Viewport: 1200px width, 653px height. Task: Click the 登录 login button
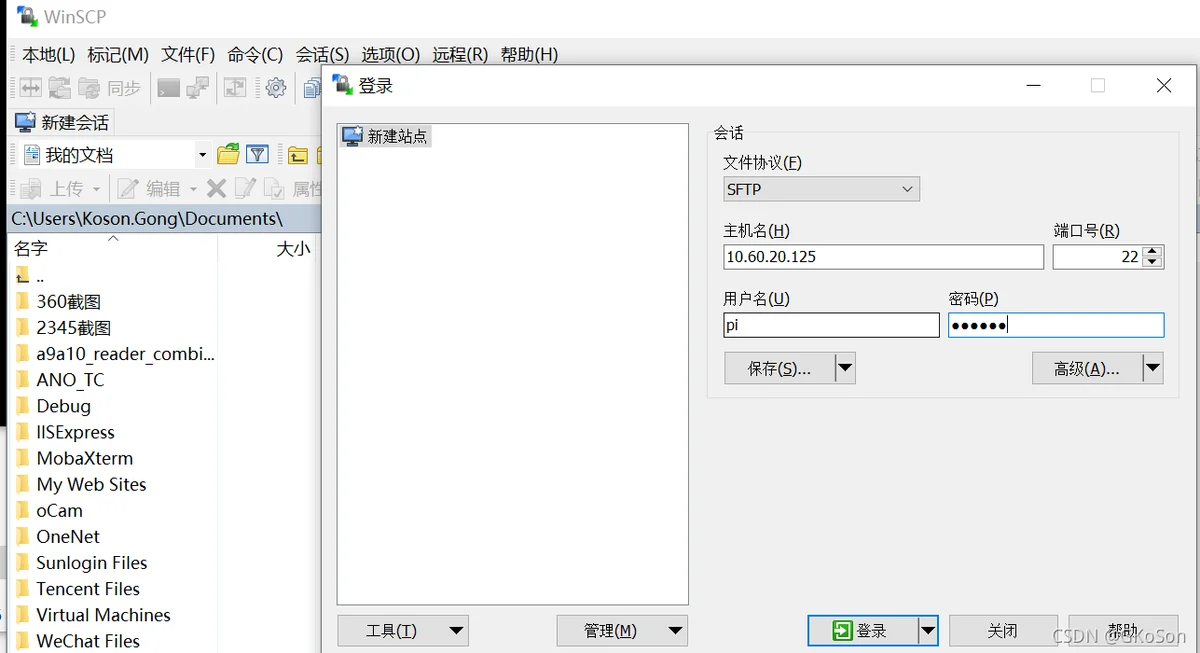tap(862, 630)
